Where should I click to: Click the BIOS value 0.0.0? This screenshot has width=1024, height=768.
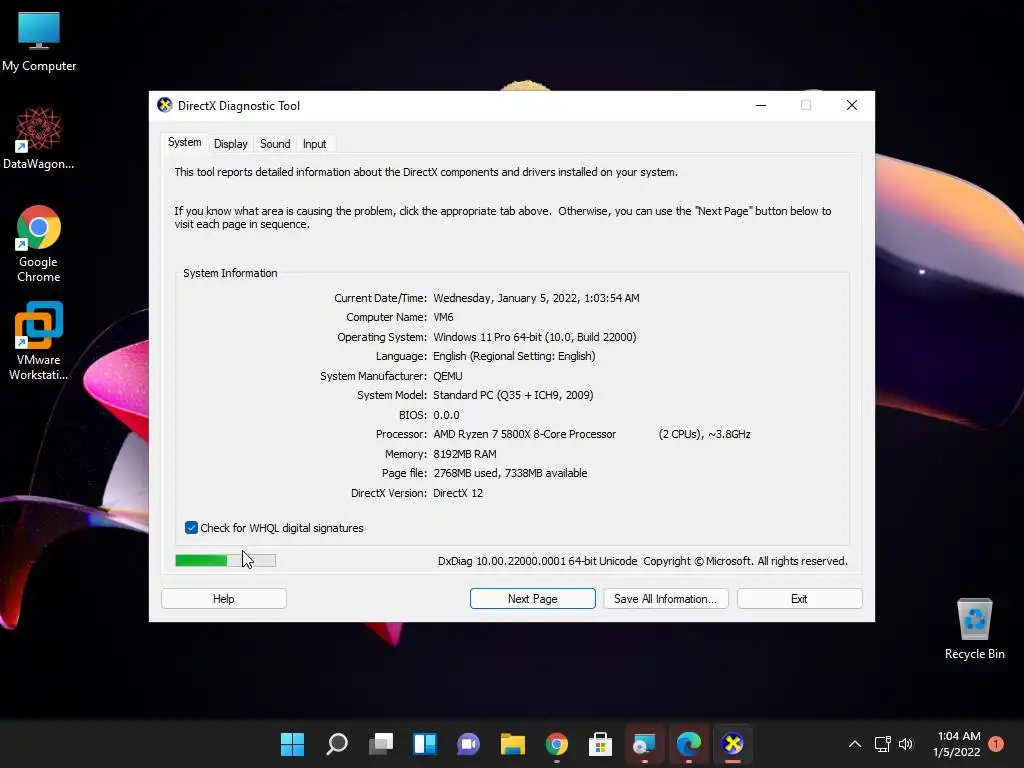[446, 415]
